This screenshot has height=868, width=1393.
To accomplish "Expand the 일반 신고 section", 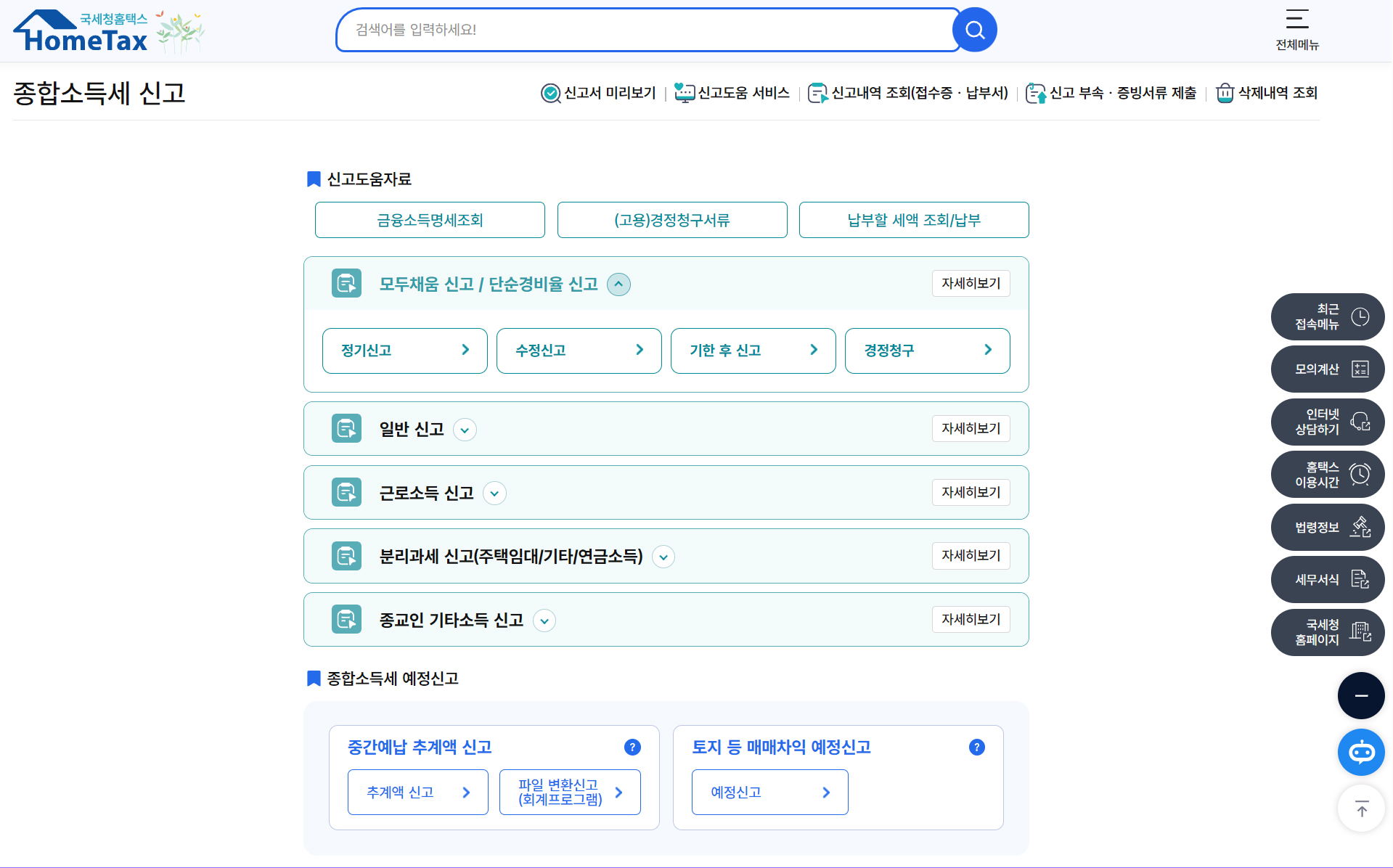I will tap(465, 430).
